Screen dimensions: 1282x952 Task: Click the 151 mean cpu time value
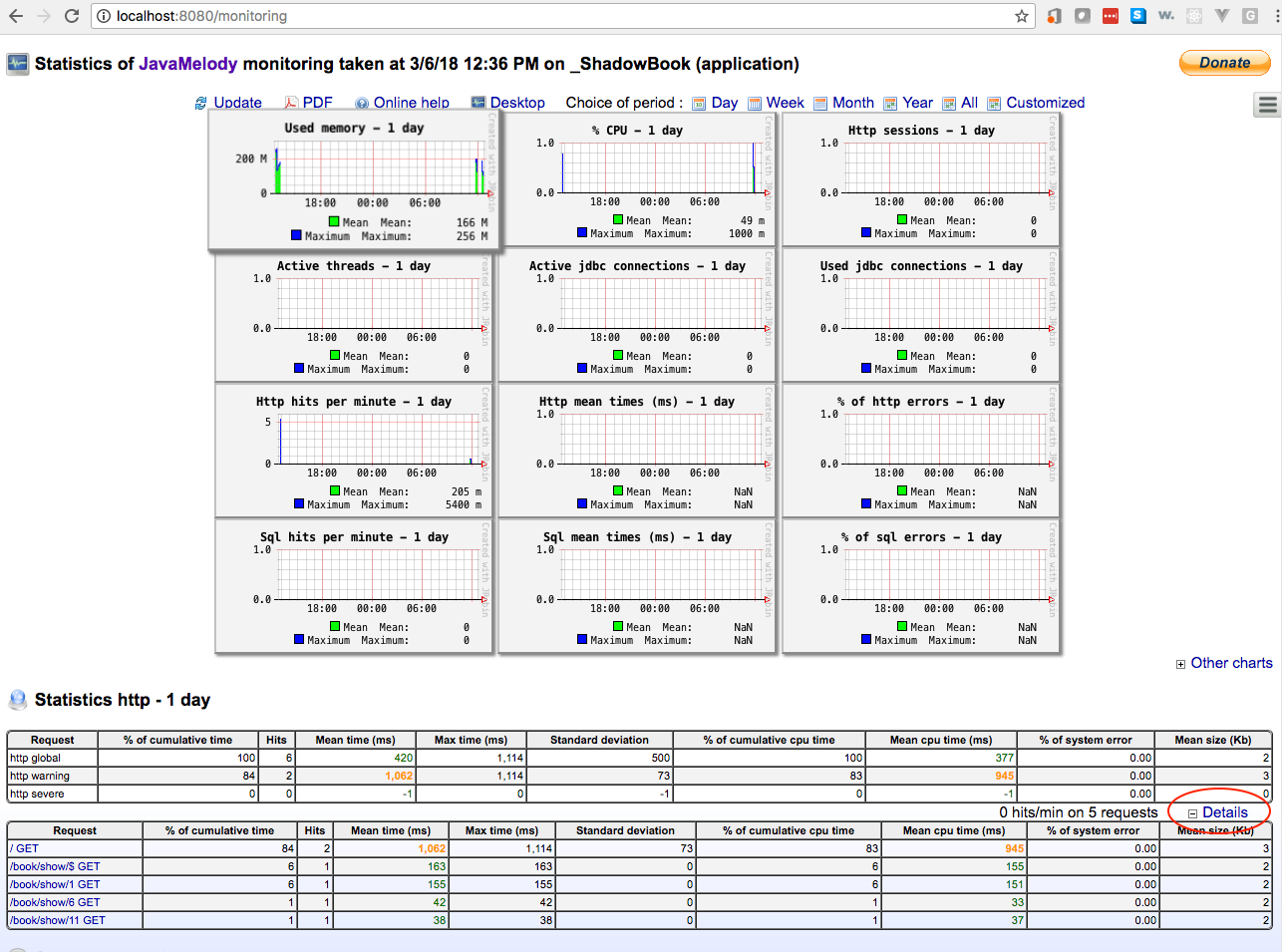[1015, 884]
